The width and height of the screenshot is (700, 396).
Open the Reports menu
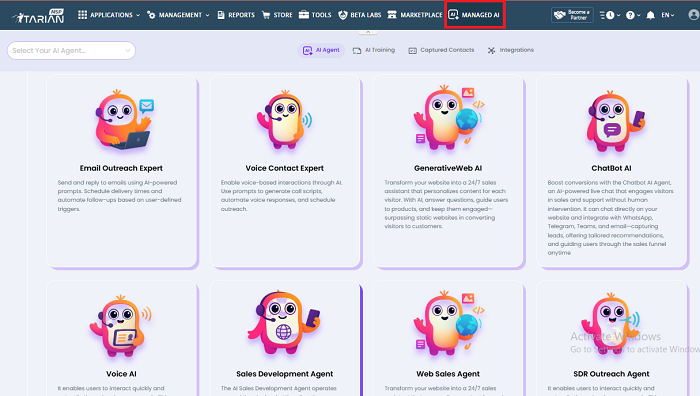[236, 15]
